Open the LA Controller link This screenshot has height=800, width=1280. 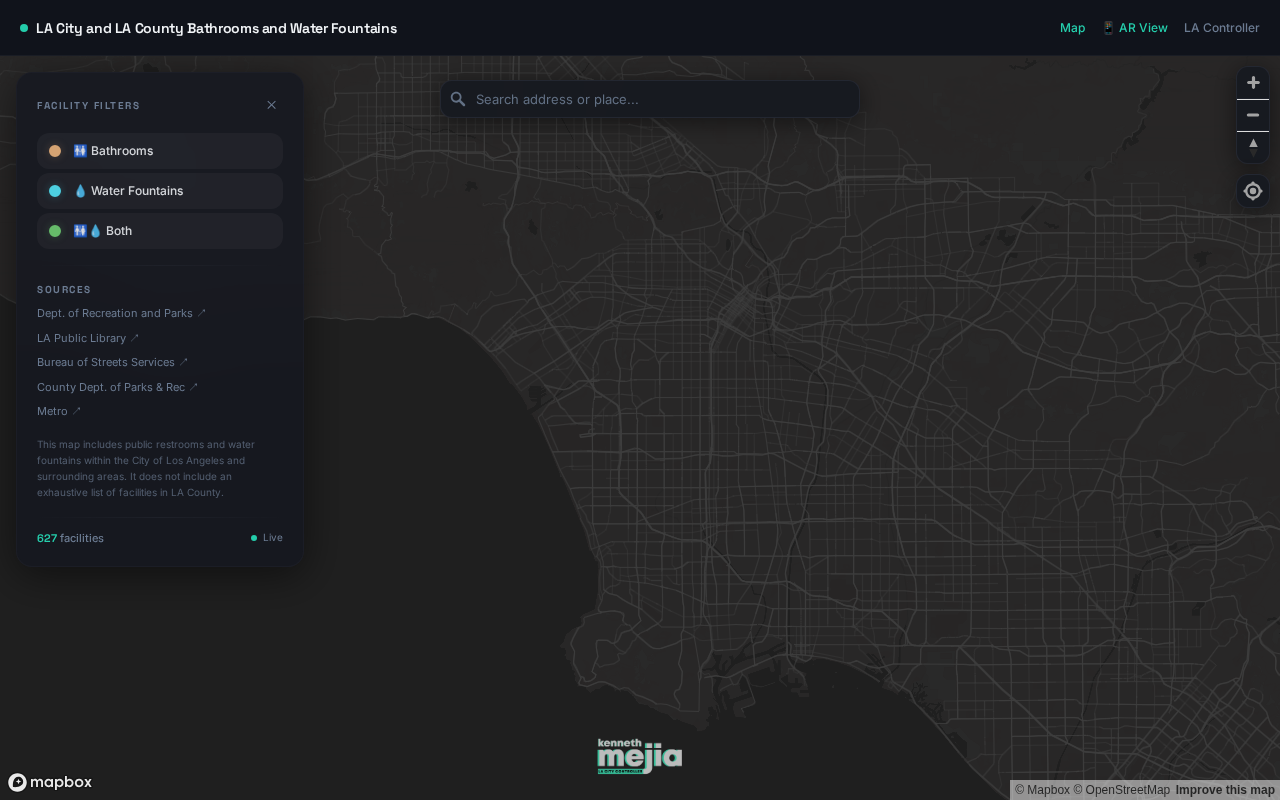click(1222, 28)
